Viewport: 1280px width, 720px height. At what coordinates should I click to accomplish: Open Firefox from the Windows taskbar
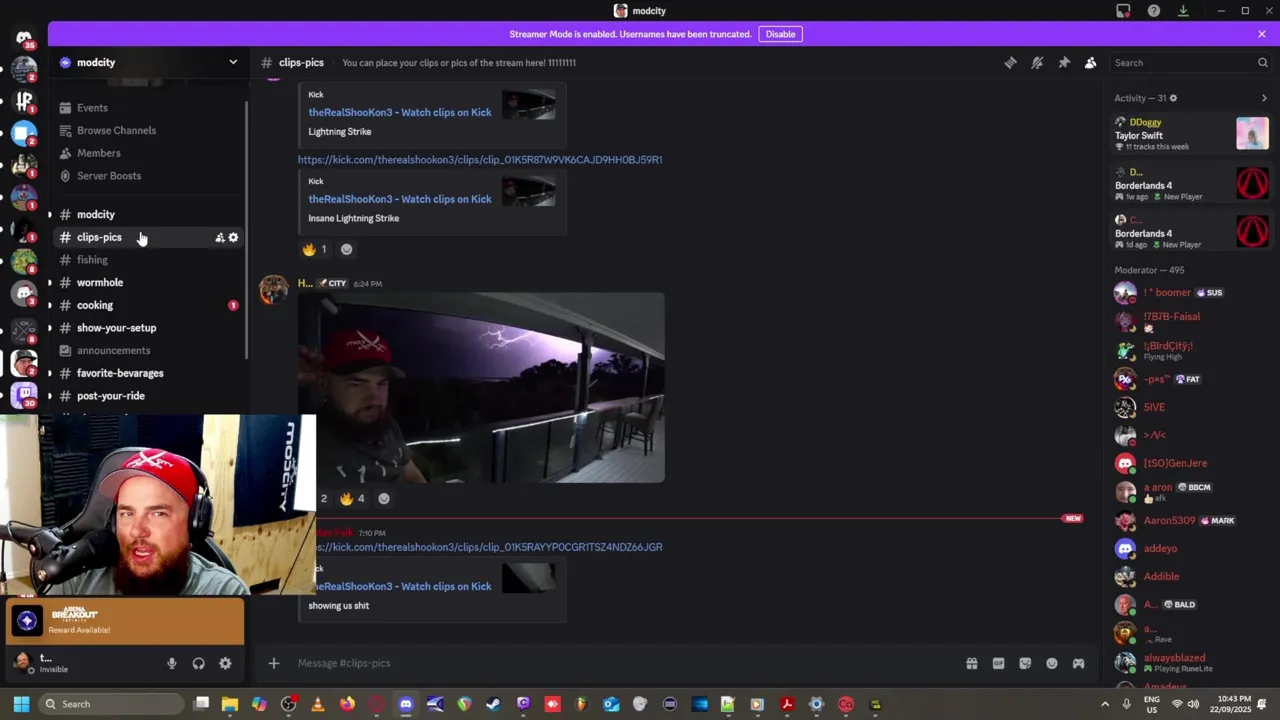[347, 704]
